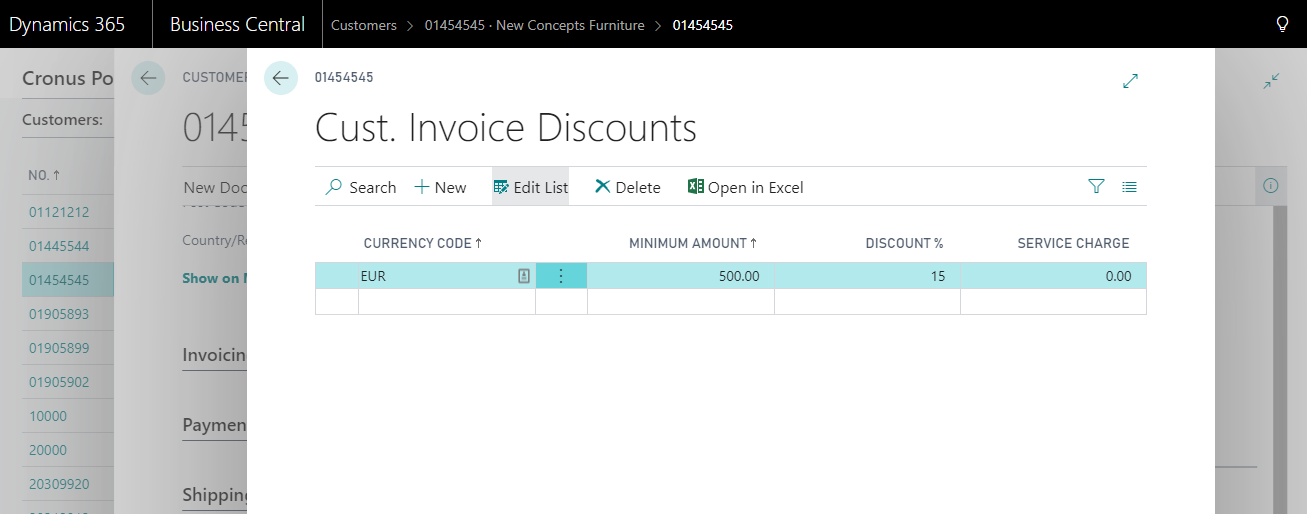Click the Show on Map link

click(x=214, y=278)
